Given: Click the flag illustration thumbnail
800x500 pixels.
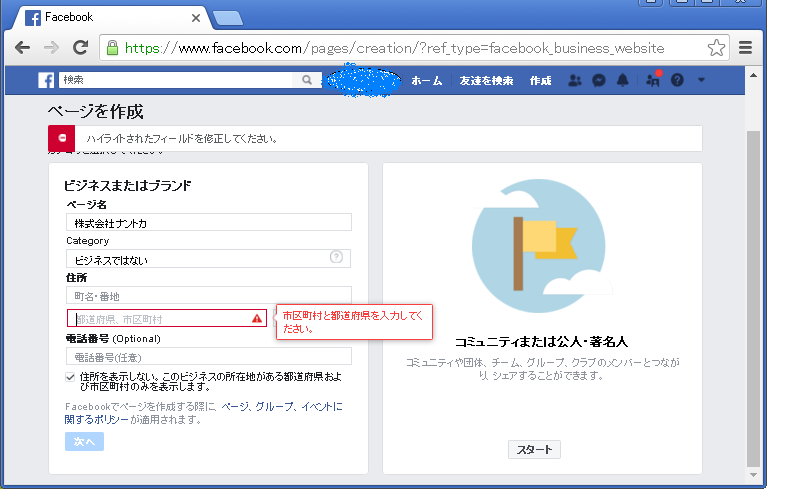Looking at the screenshot, I should coord(541,246).
